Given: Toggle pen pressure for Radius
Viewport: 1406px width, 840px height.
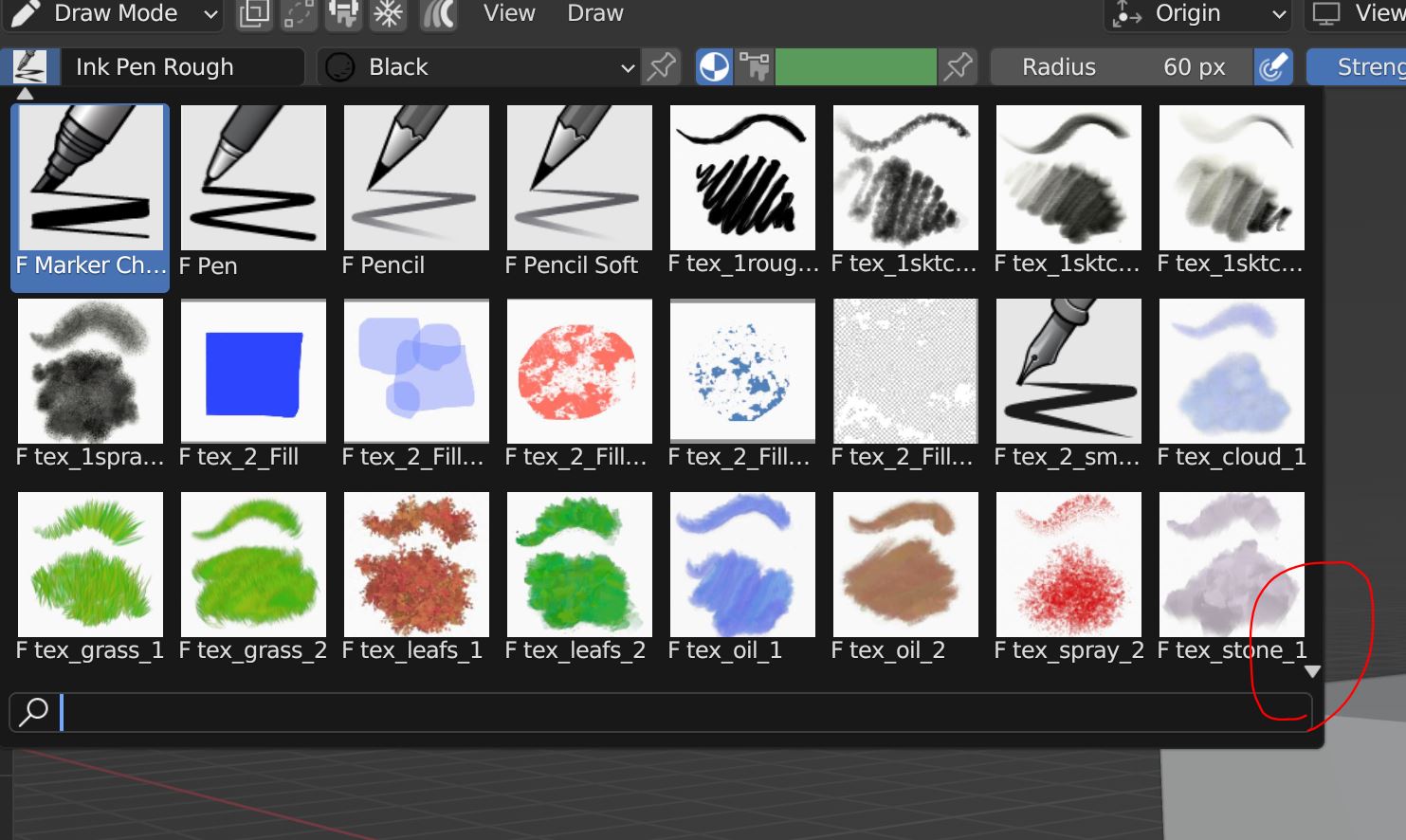Looking at the screenshot, I should (1273, 67).
